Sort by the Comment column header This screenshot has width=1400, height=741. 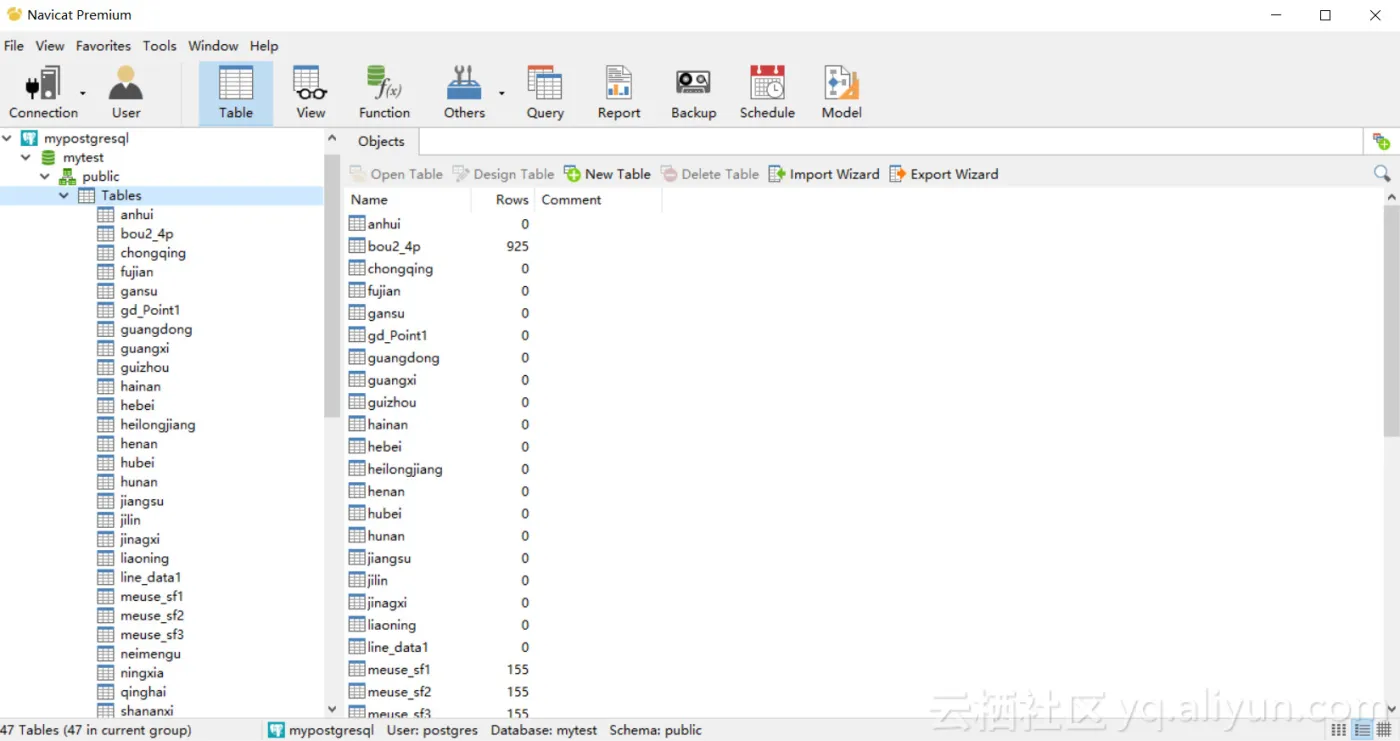pos(598,200)
